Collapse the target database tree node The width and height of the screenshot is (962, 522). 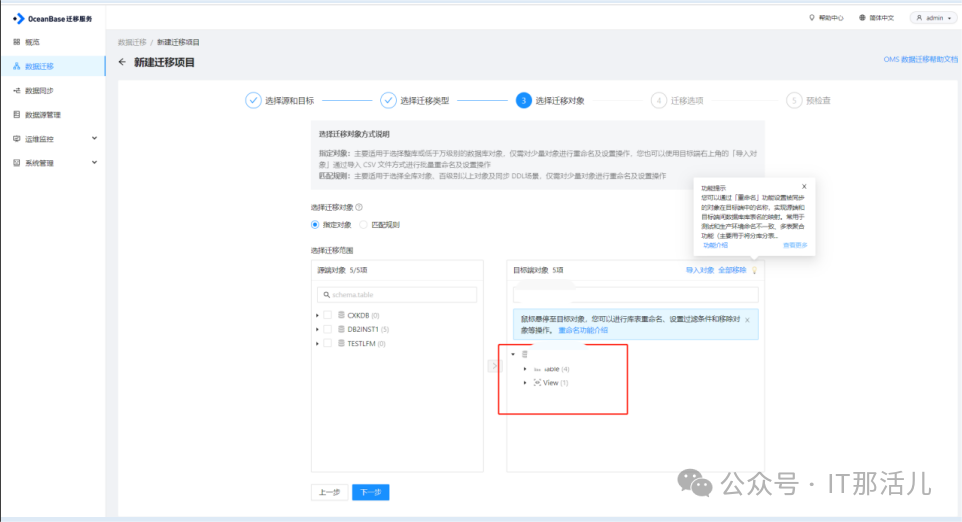click(514, 355)
